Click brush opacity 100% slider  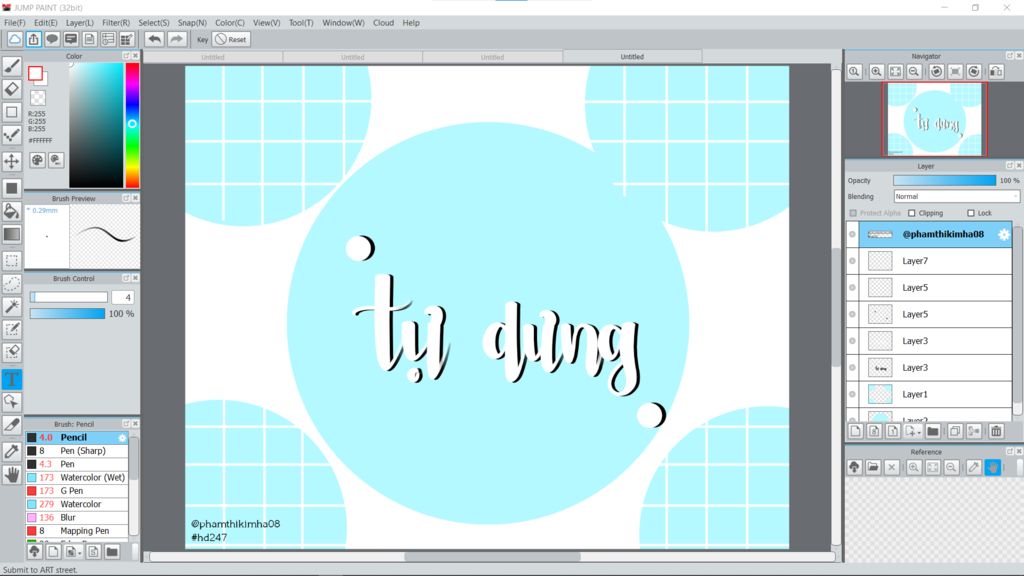coord(67,314)
